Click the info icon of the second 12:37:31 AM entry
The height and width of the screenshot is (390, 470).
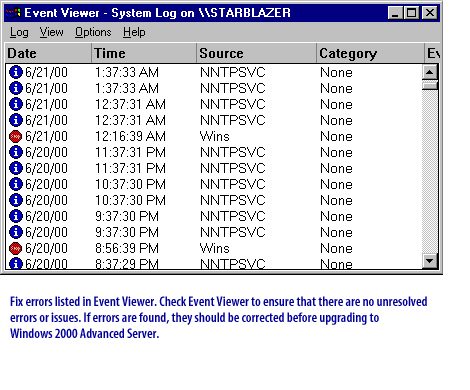[x=15, y=120]
